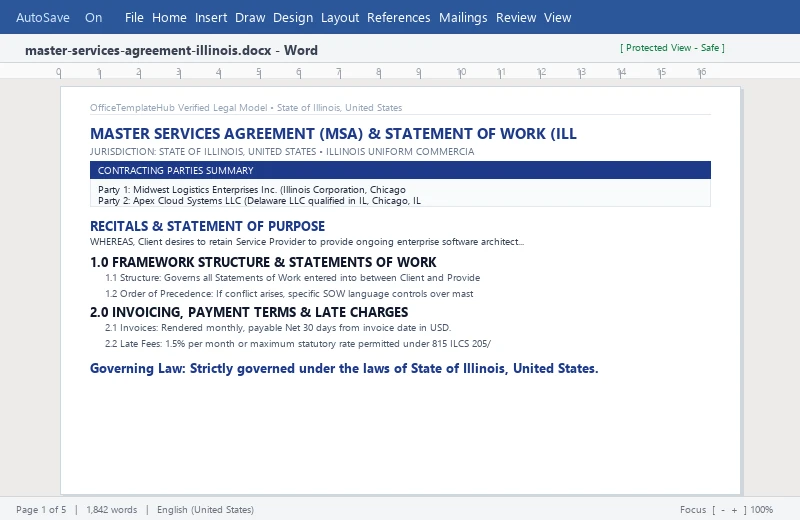Click the 1.0 FRAMEWORK STRUCTURE heading
This screenshot has width=800, height=520.
263,262
